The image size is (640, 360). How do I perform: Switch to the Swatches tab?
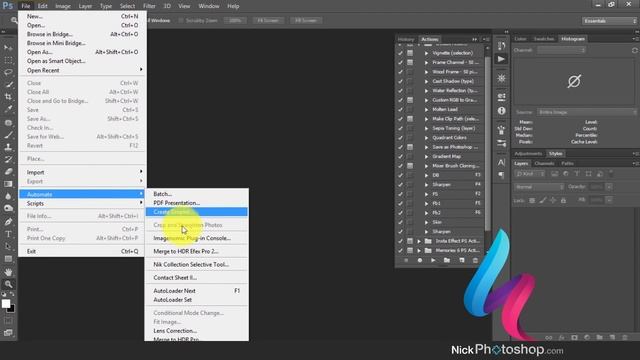point(544,39)
